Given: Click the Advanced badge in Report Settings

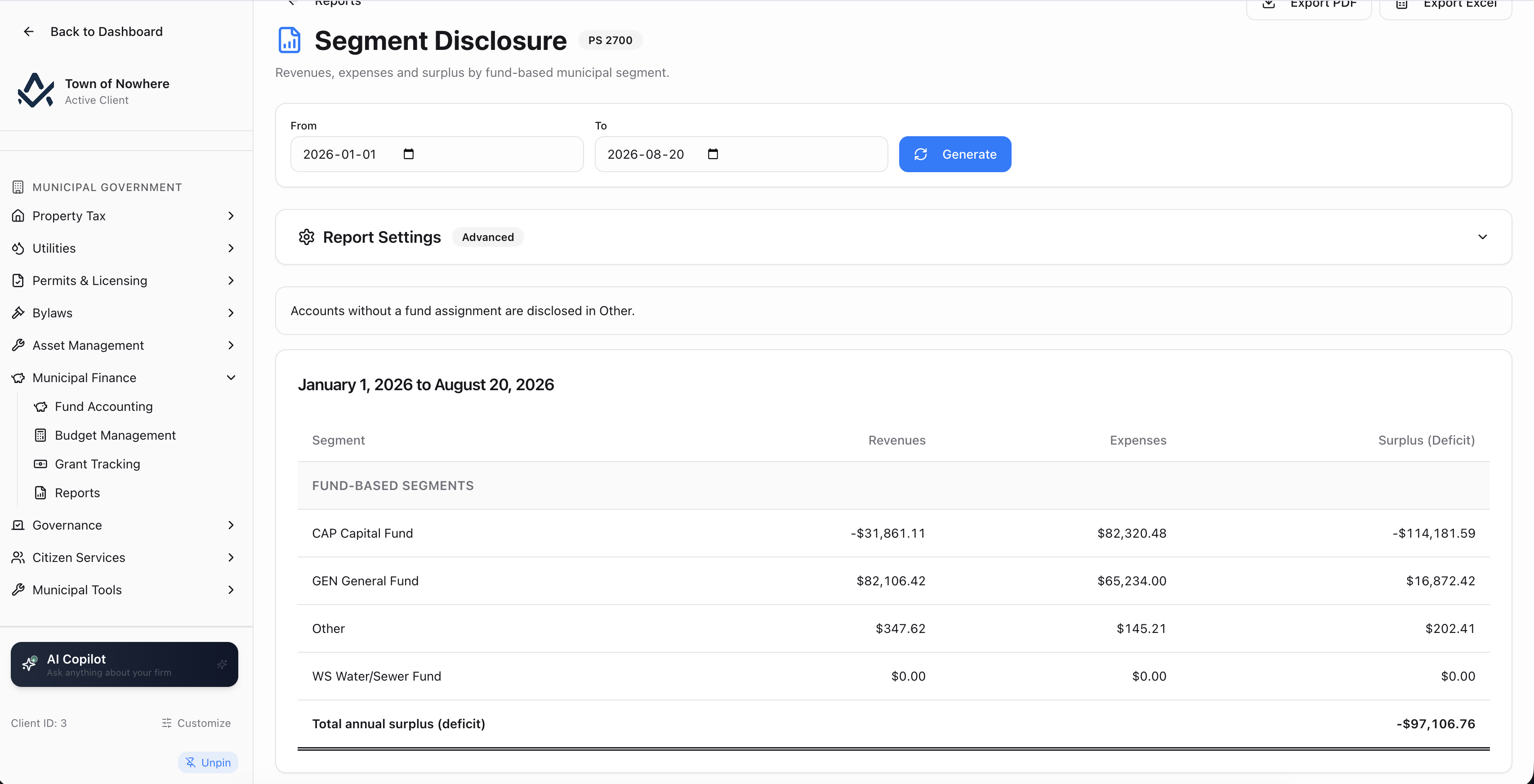Looking at the screenshot, I should click(x=488, y=237).
